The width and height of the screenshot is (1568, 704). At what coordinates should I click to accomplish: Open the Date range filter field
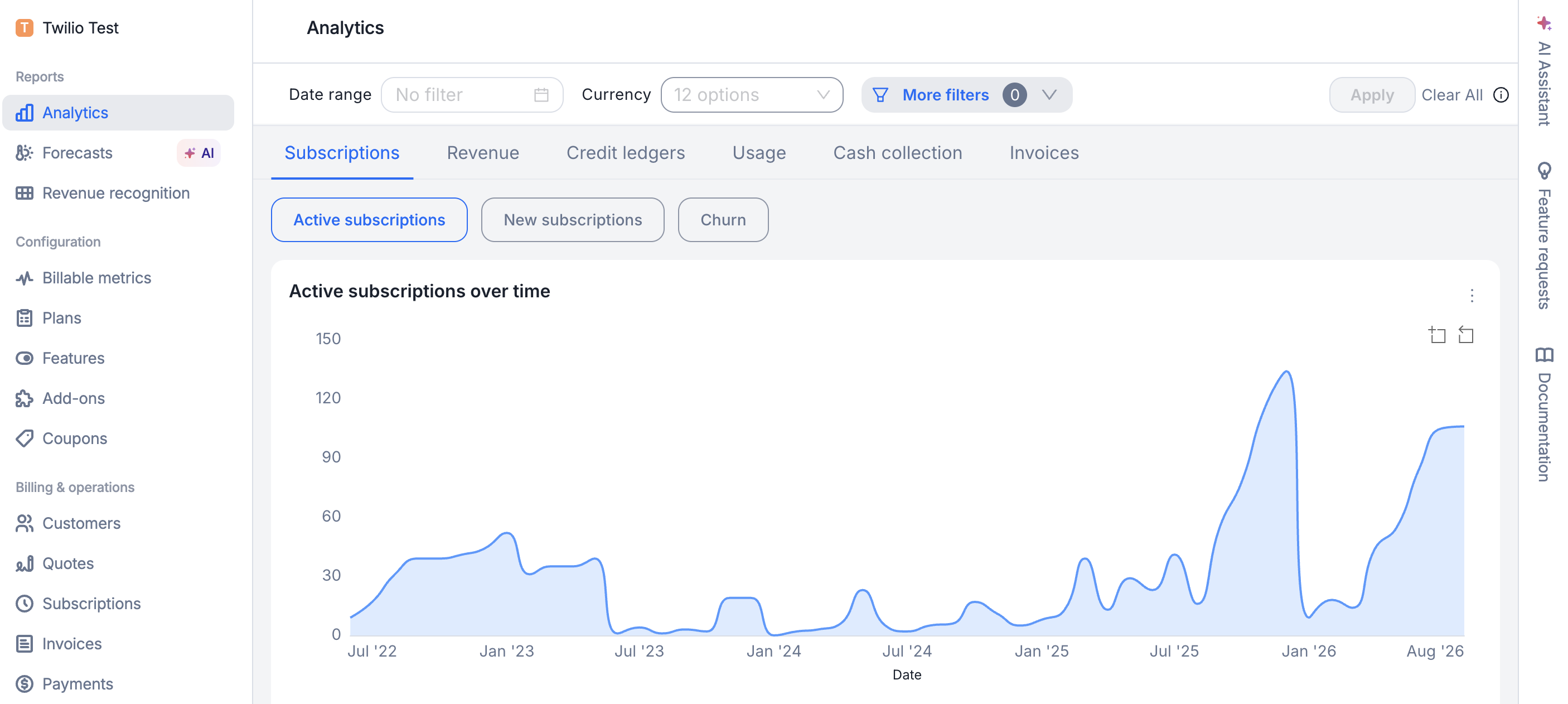472,95
